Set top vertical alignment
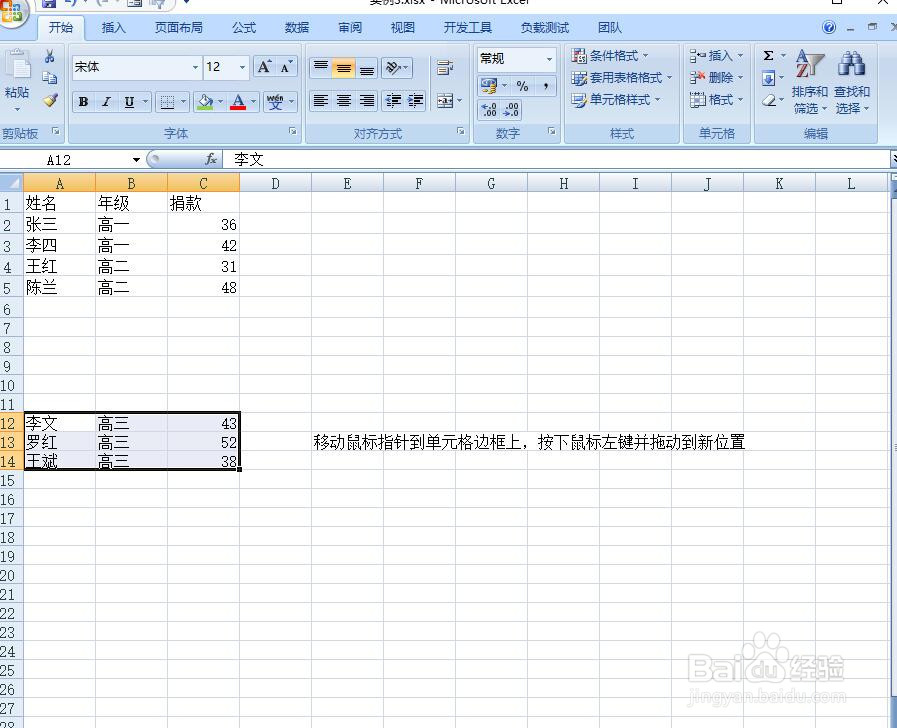 (321, 67)
